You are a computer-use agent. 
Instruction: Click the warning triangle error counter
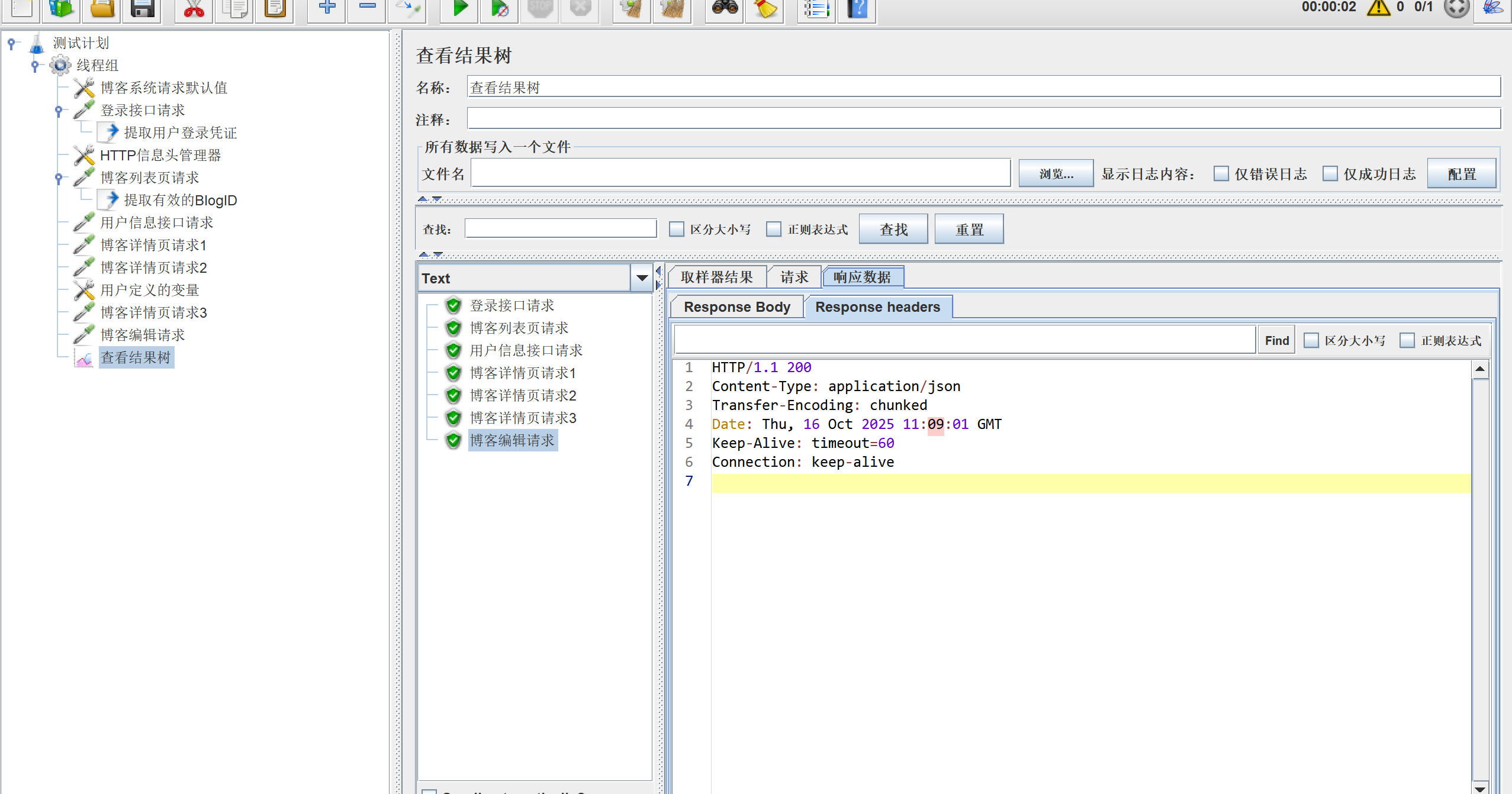(1378, 8)
